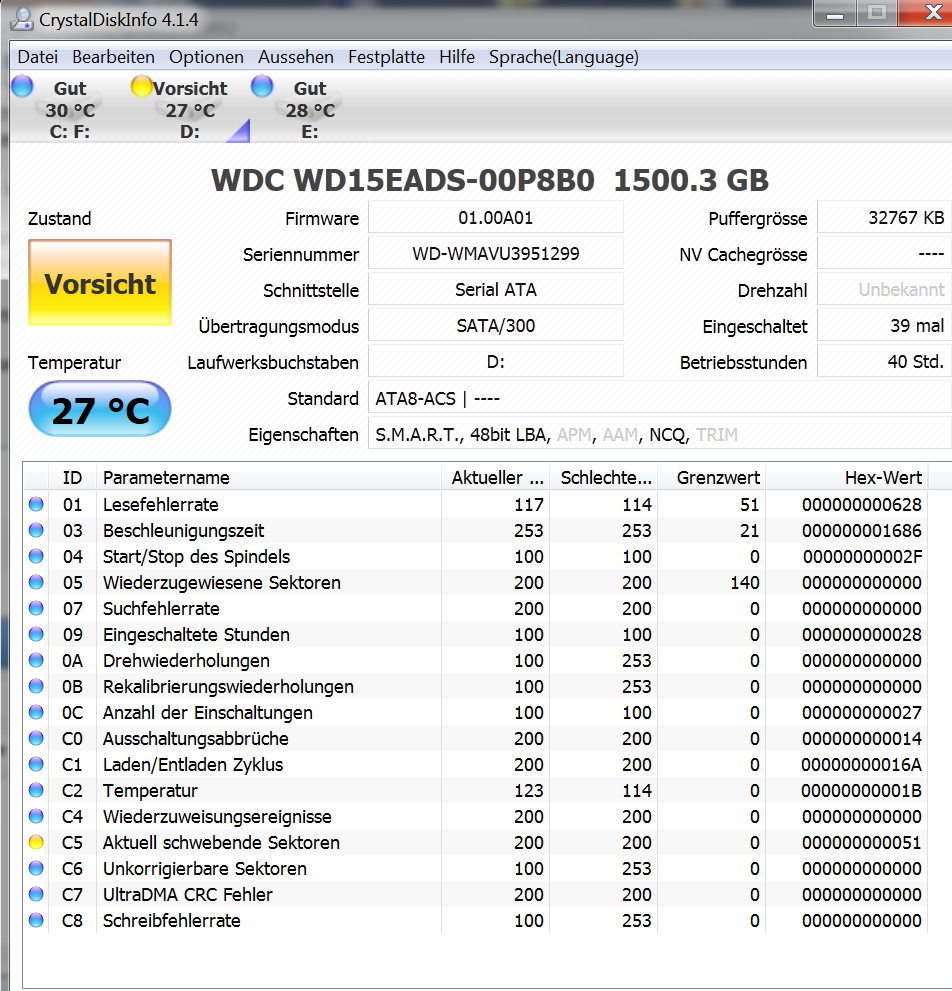Open the Aussehen menu

coord(296,57)
